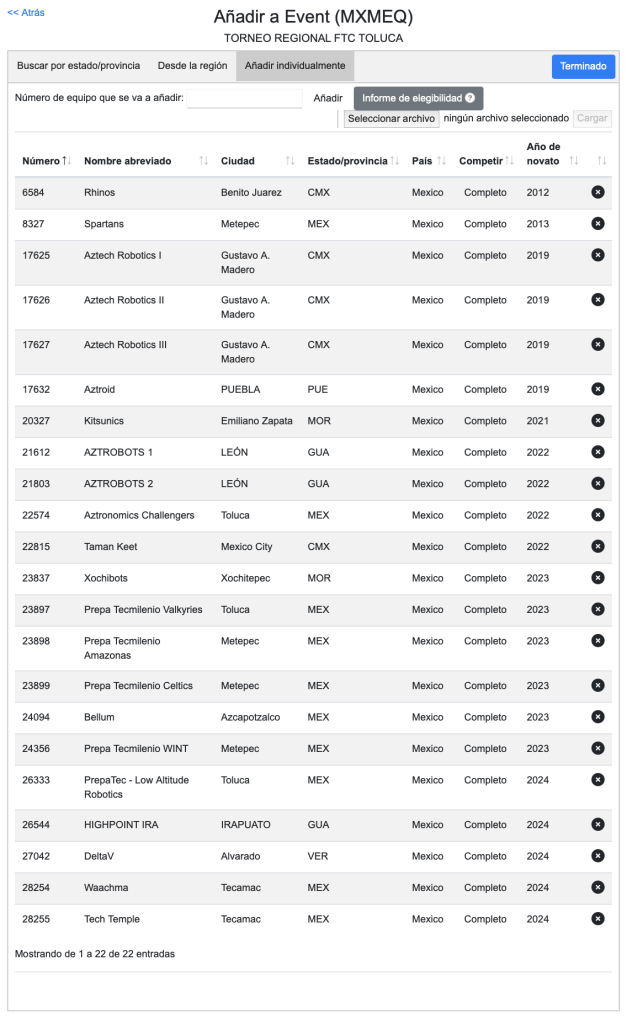This screenshot has width=627, height=1024.
Task: Open the Desde la región tab
Action: coord(192,66)
